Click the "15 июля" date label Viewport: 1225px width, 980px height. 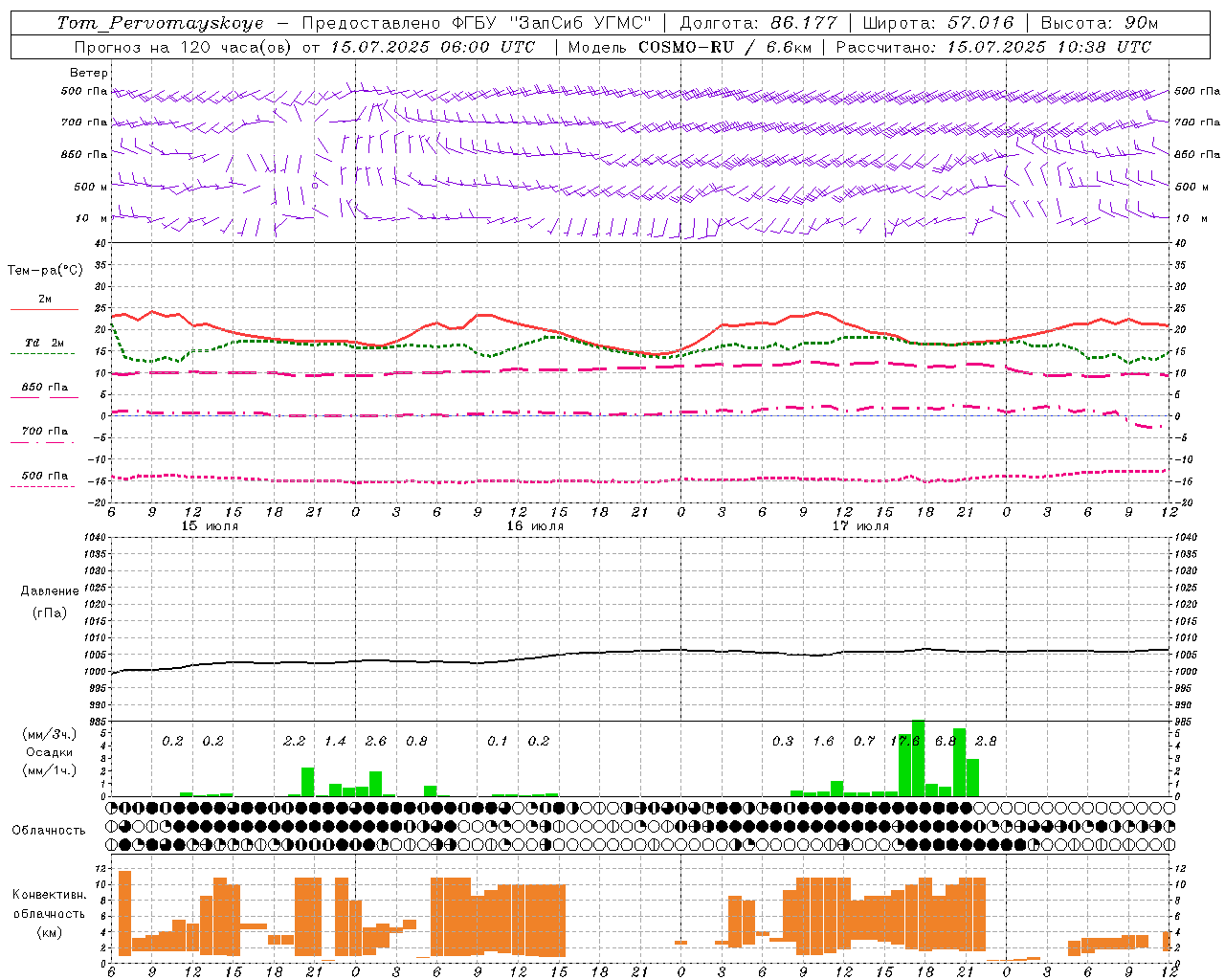[x=210, y=526]
